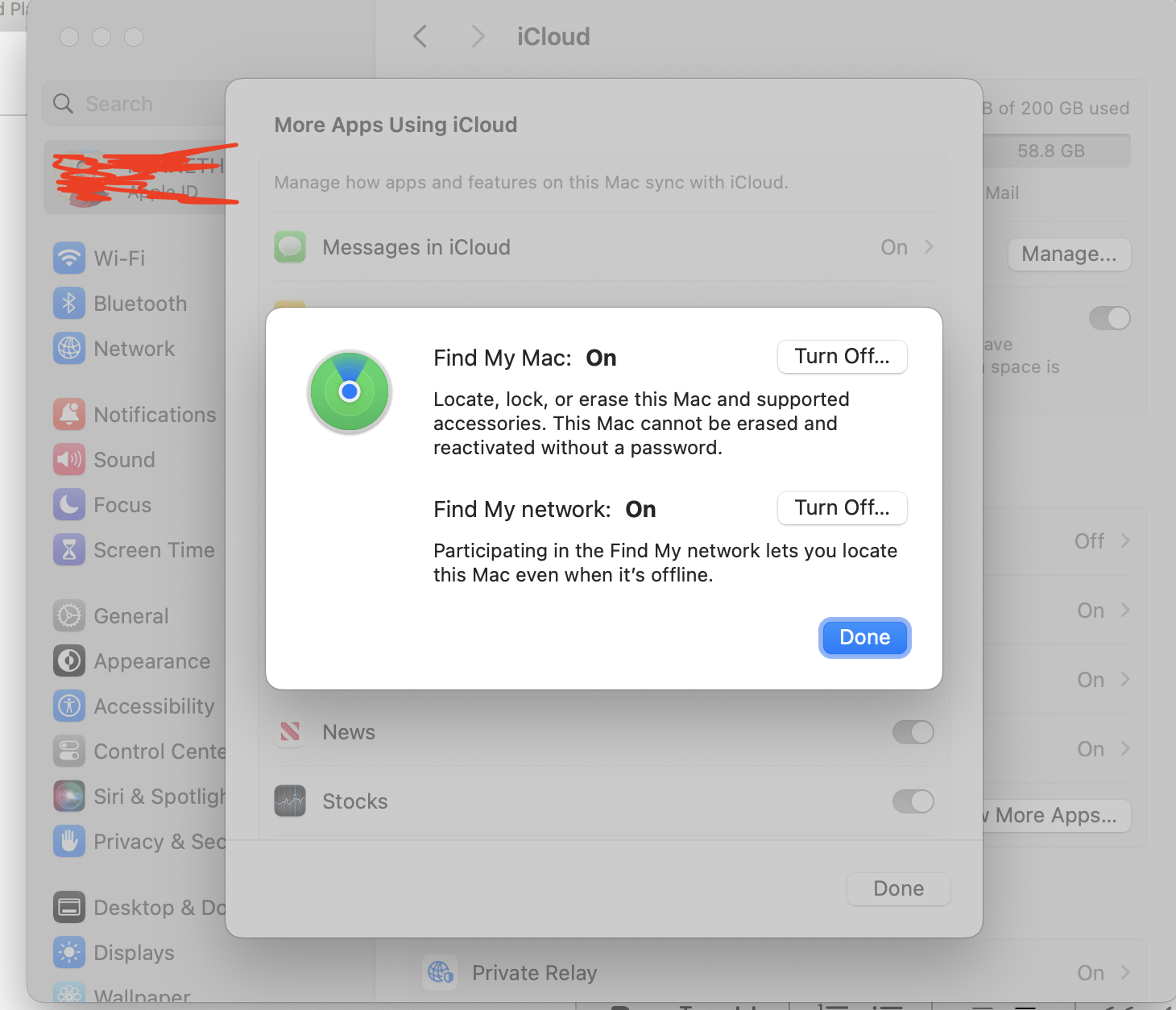Image resolution: width=1176 pixels, height=1010 pixels.
Task: Click the Control Center sidebar icon
Action: pyautogui.click(x=69, y=751)
